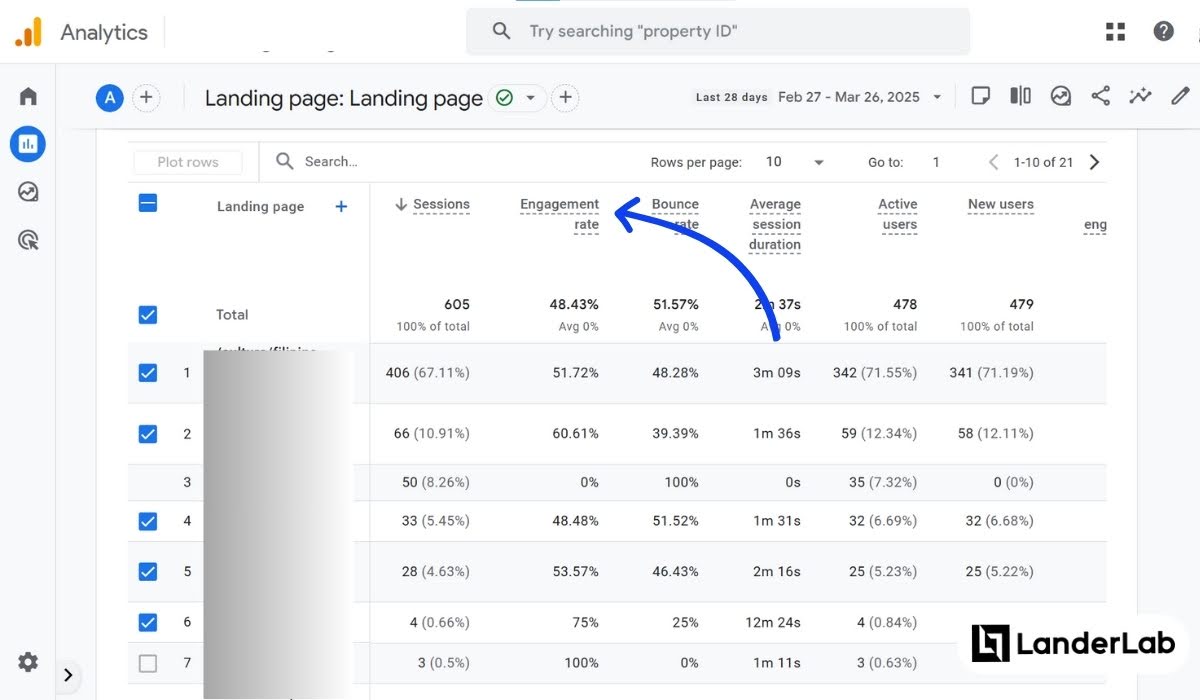This screenshot has width=1200, height=700.
Task: Uncheck the row 4 checkbox
Action: (x=147, y=521)
